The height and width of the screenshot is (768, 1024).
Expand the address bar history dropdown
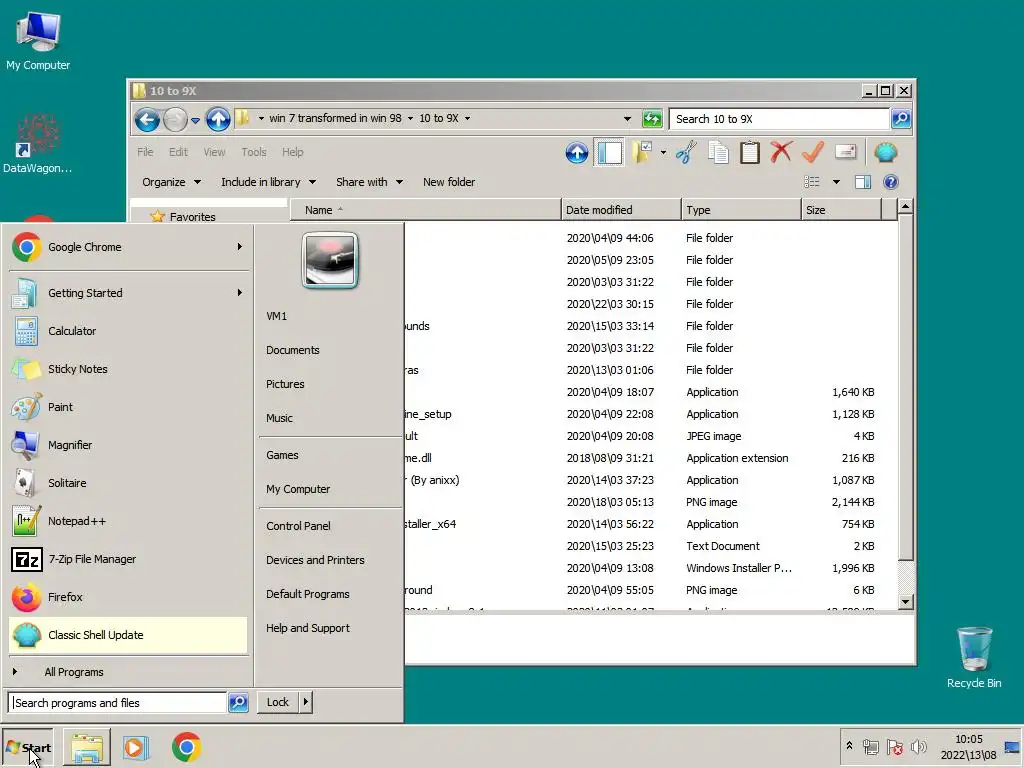click(627, 119)
